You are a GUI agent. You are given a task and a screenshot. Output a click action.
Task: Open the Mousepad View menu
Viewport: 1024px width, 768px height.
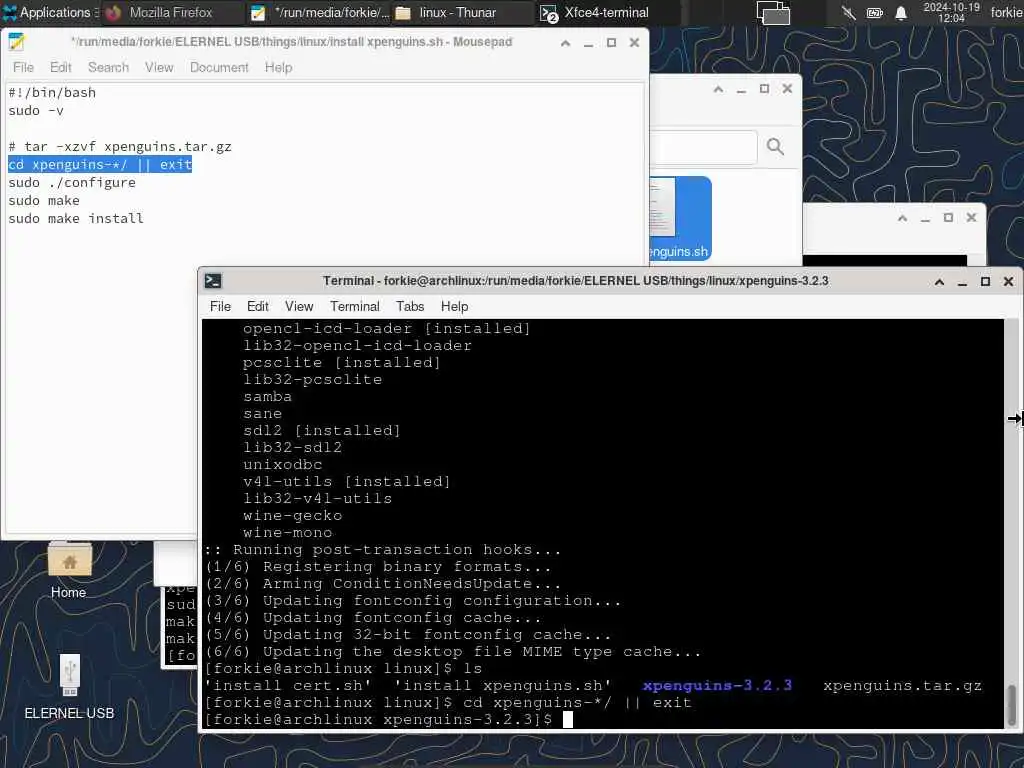click(159, 67)
